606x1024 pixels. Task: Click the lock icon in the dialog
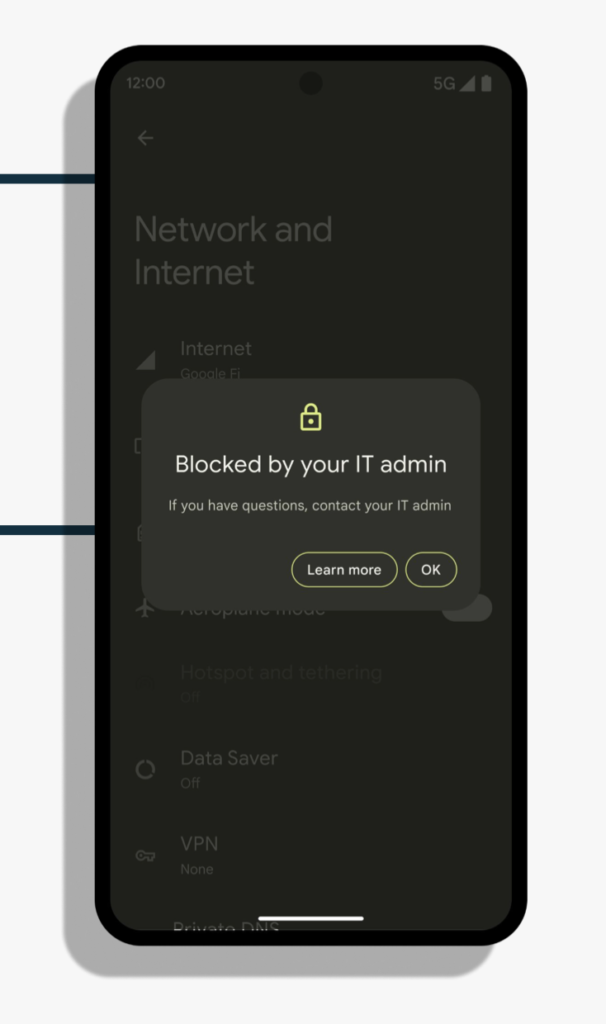(x=311, y=417)
